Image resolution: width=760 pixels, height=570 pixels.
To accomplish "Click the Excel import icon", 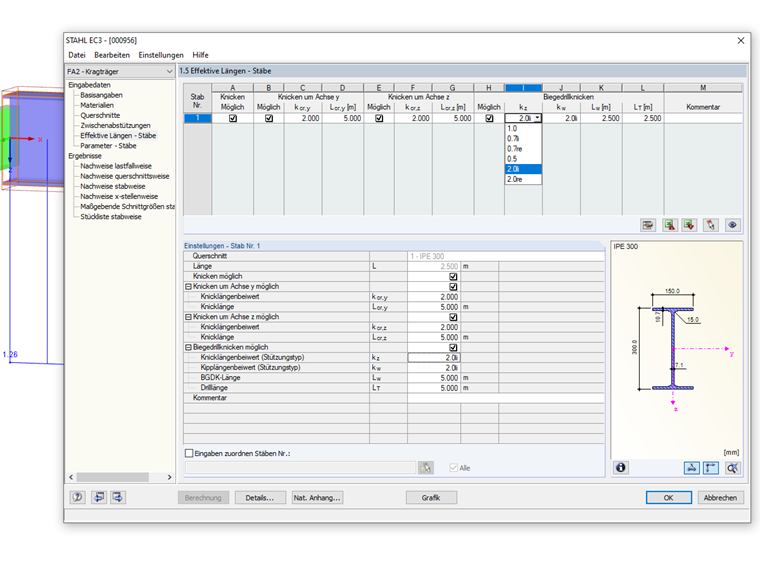I will coord(690,226).
